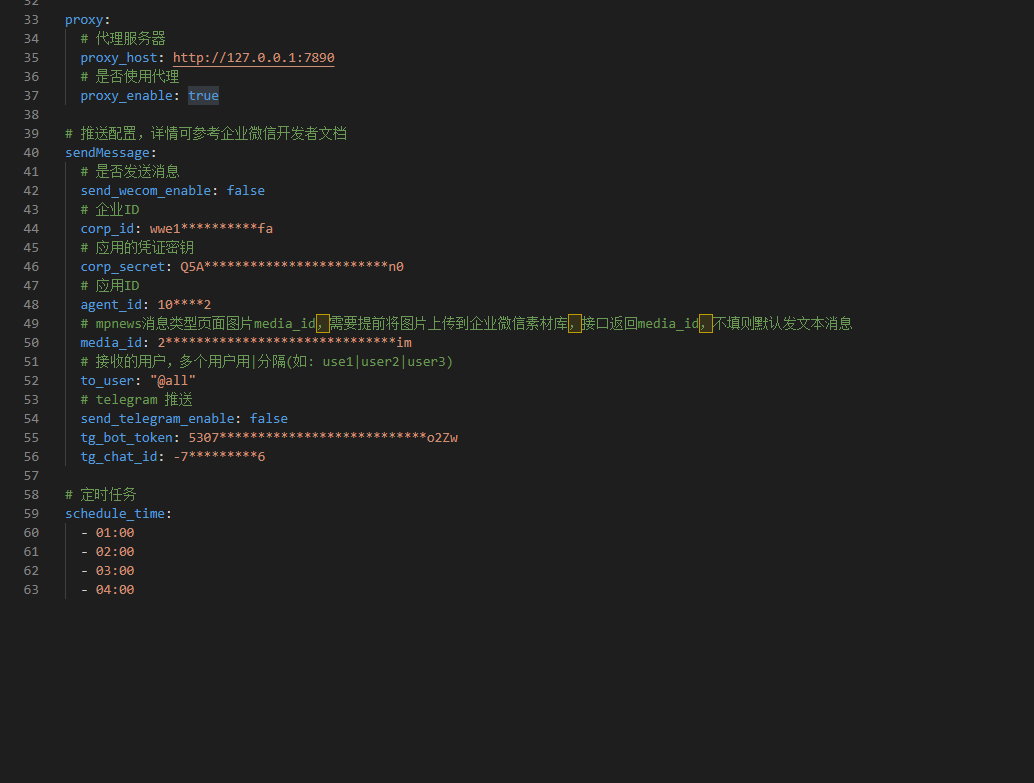
Task: Click the 01:00 list entry
Action: (114, 532)
